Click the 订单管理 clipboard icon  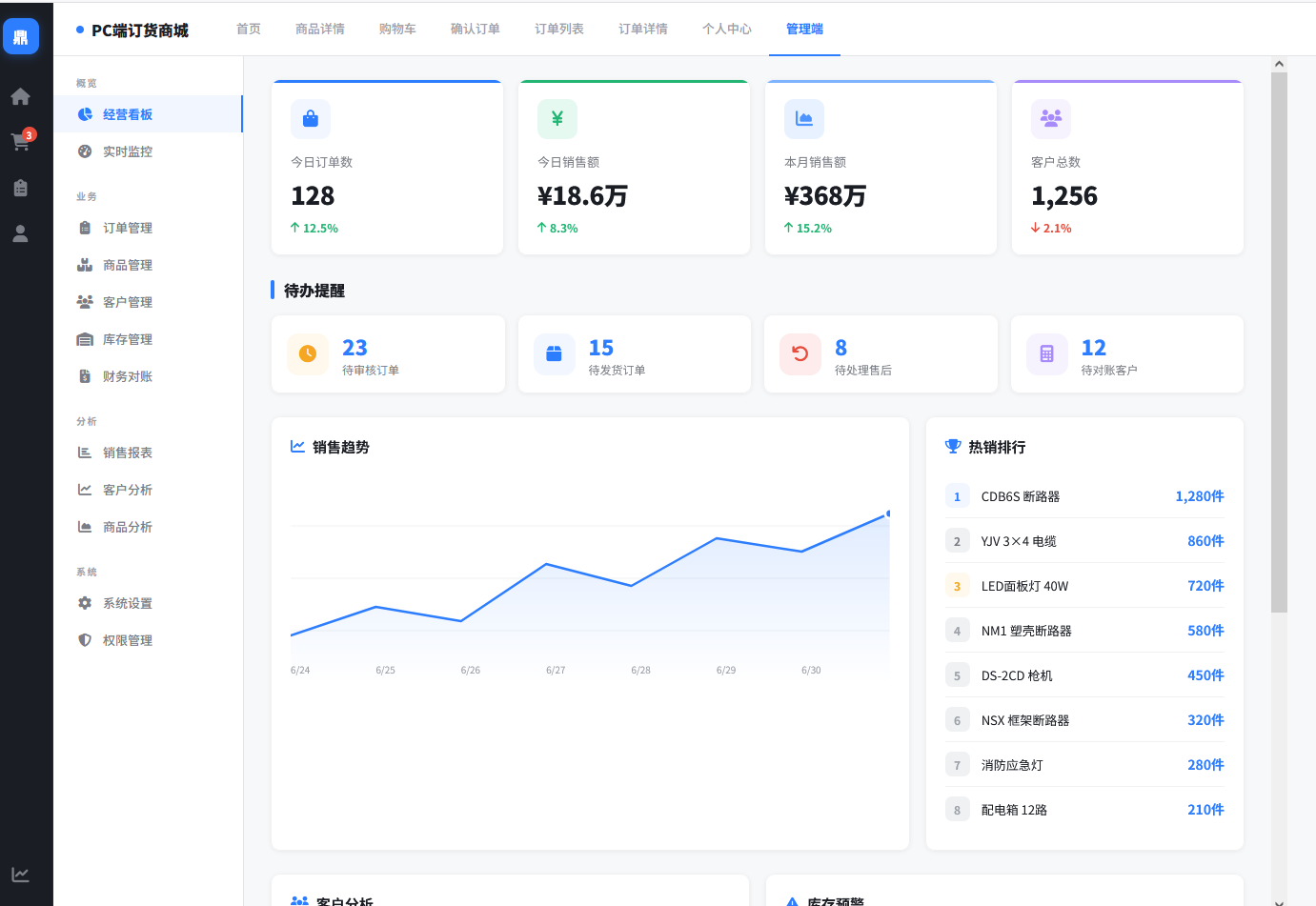point(85,228)
